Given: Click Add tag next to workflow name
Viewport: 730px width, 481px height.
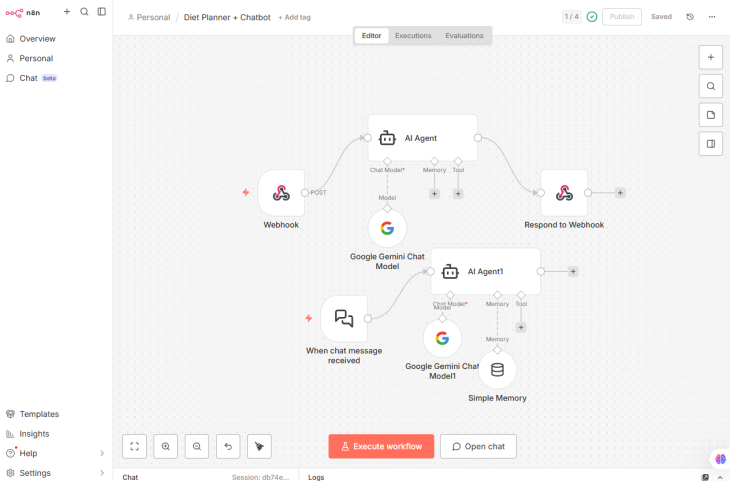Looking at the screenshot, I should click(x=294, y=17).
